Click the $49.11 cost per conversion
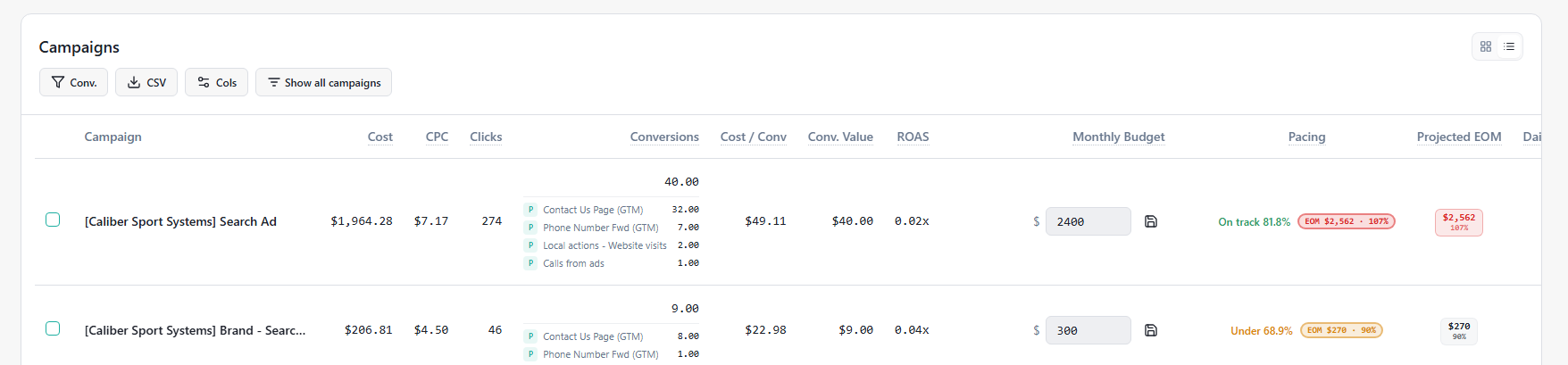 click(765, 221)
